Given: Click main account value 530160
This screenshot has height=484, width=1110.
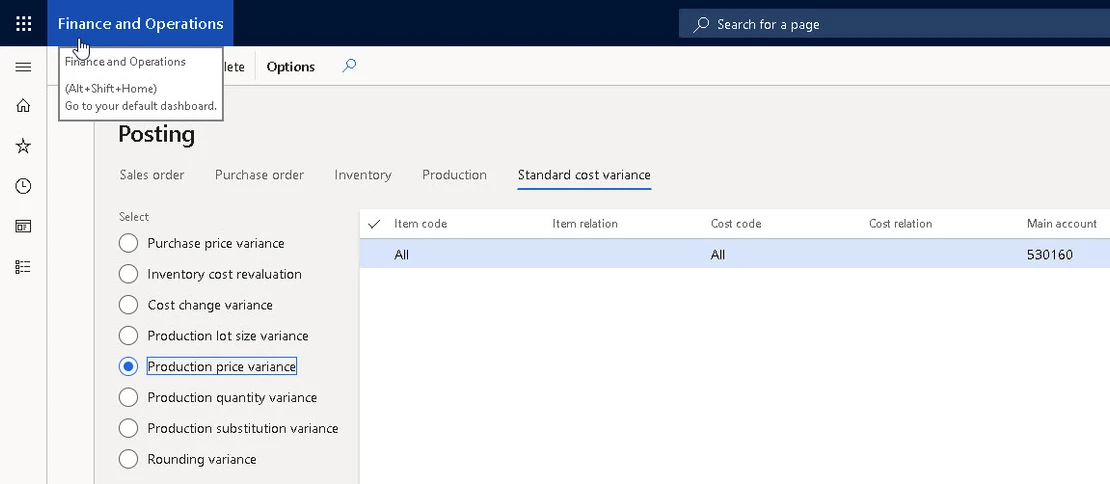Looking at the screenshot, I should tap(1050, 255).
